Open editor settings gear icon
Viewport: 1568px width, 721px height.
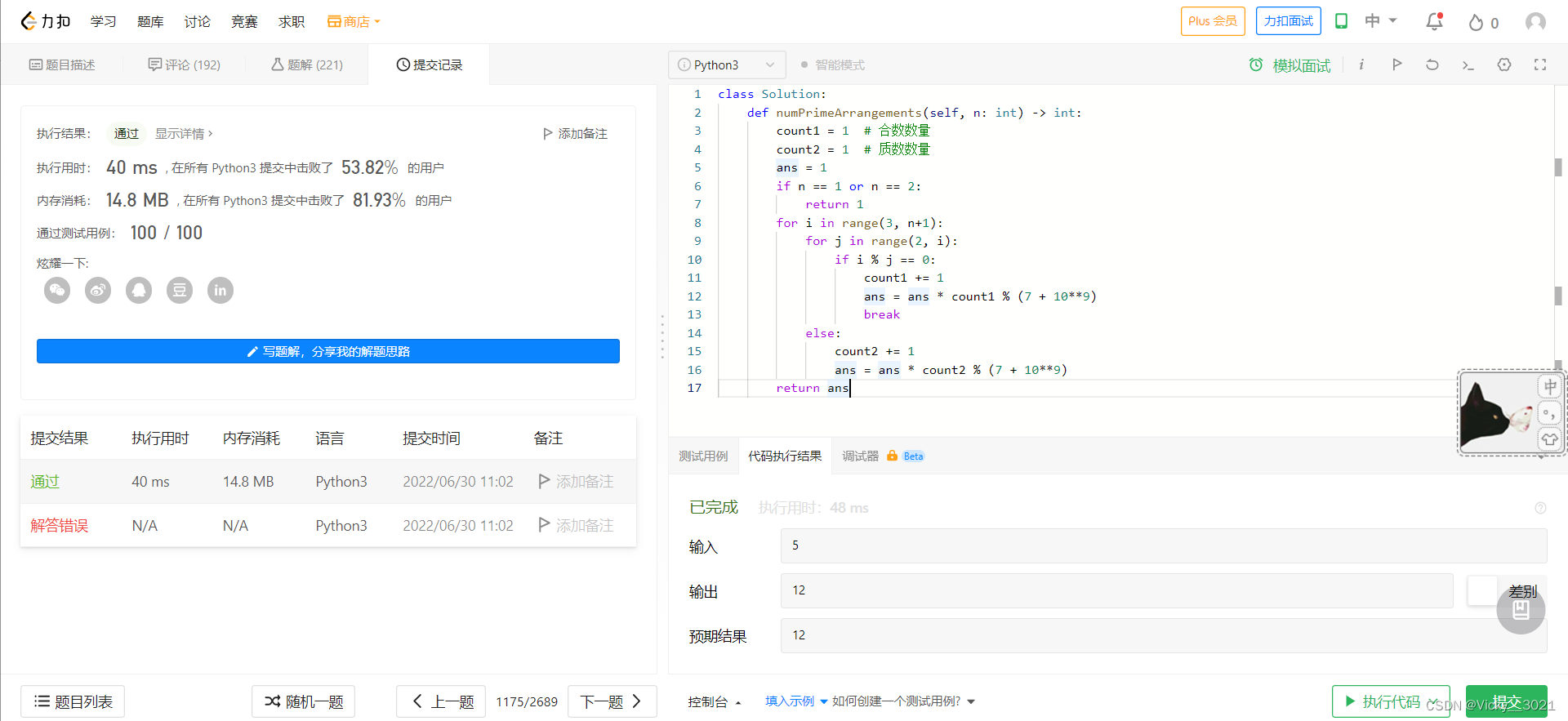[x=1504, y=65]
